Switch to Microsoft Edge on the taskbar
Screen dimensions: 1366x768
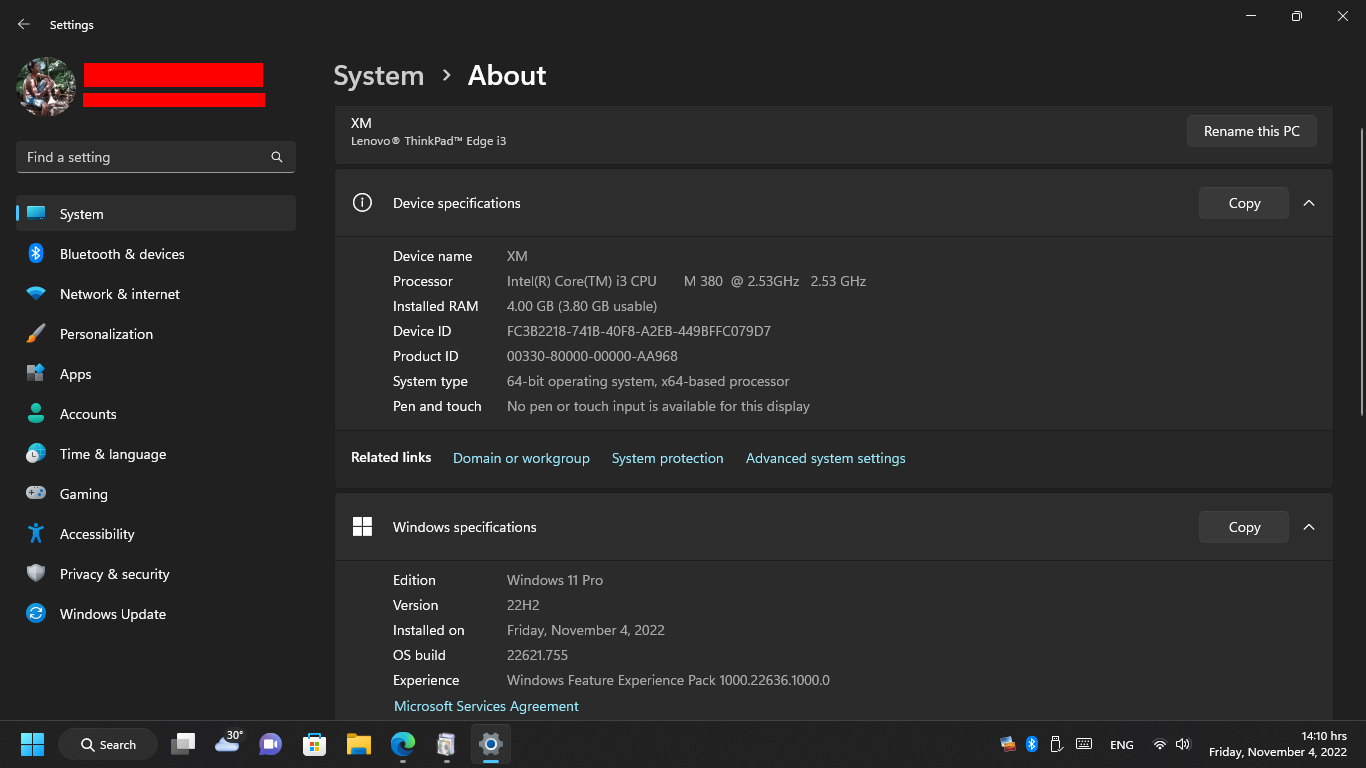403,744
